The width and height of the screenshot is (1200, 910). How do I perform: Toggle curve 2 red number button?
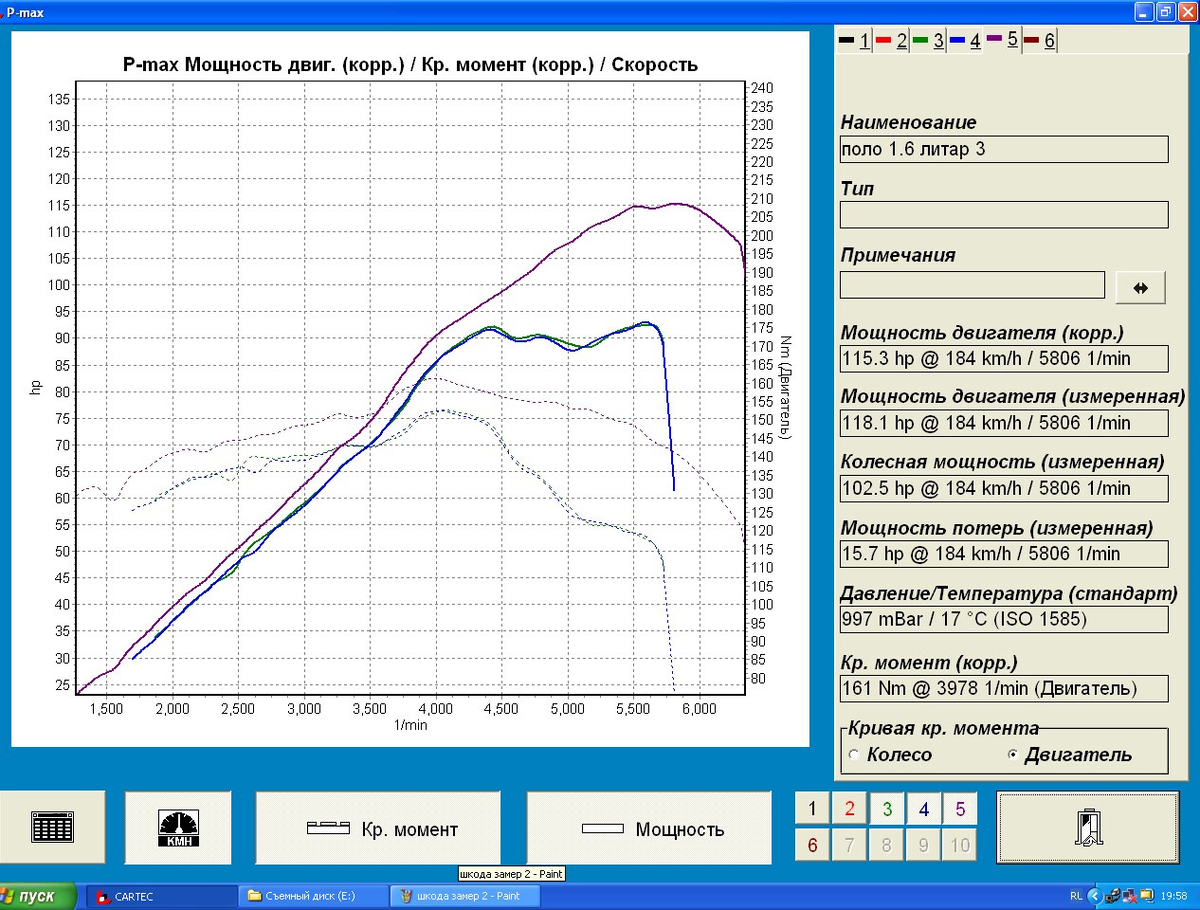click(x=849, y=808)
